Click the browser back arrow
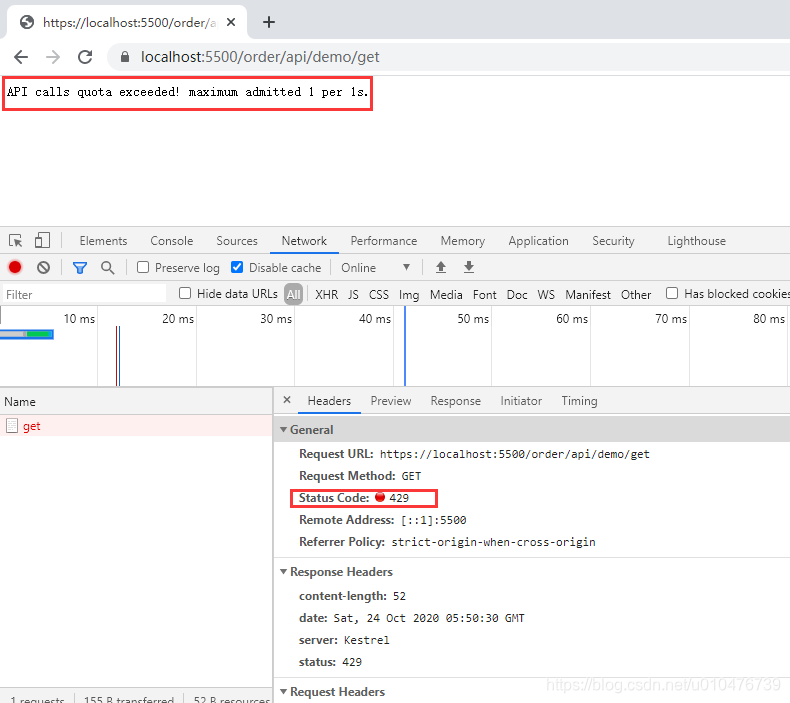790x703 pixels. pos(21,57)
